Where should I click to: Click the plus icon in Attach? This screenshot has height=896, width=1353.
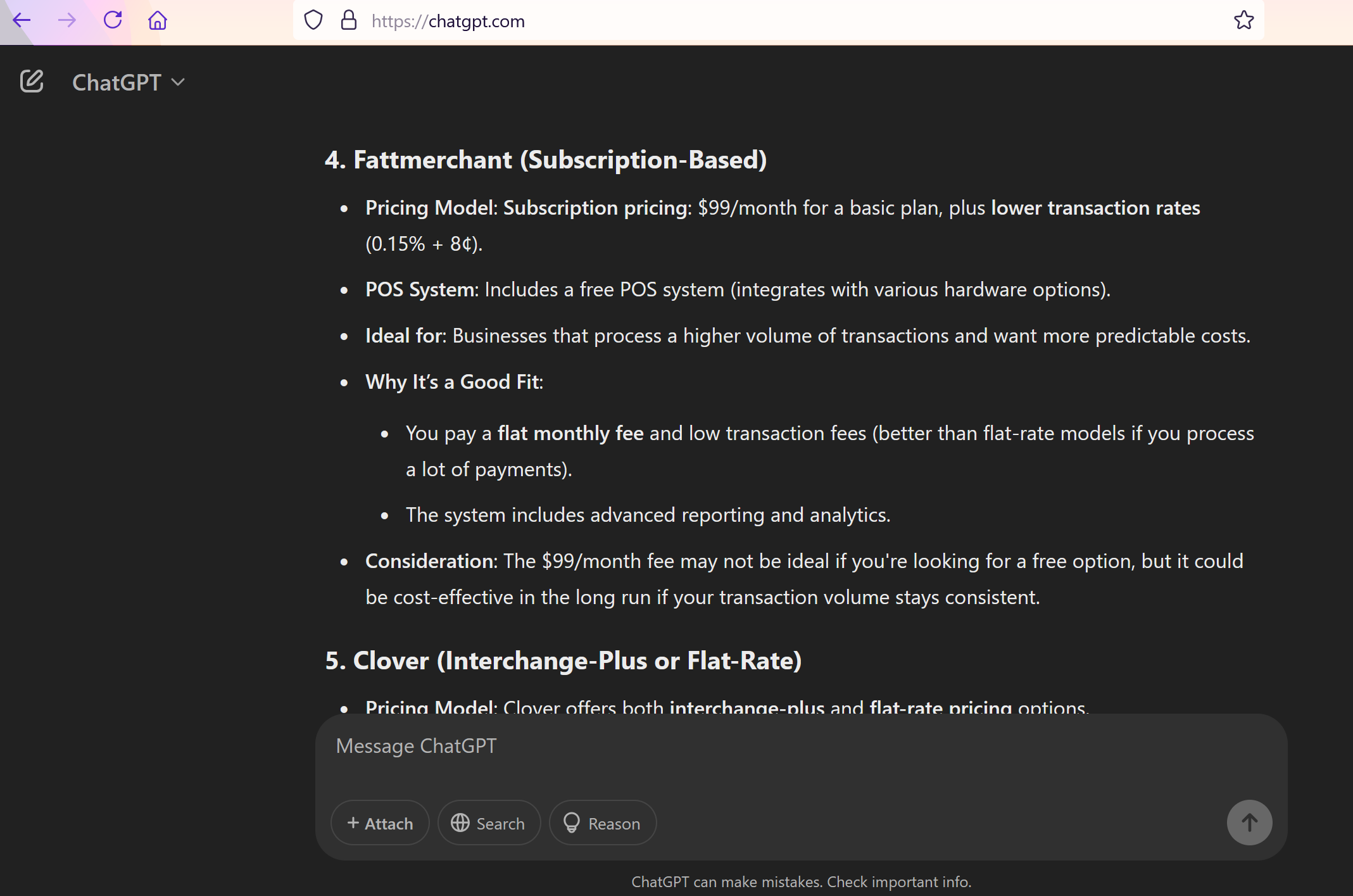pos(353,823)
